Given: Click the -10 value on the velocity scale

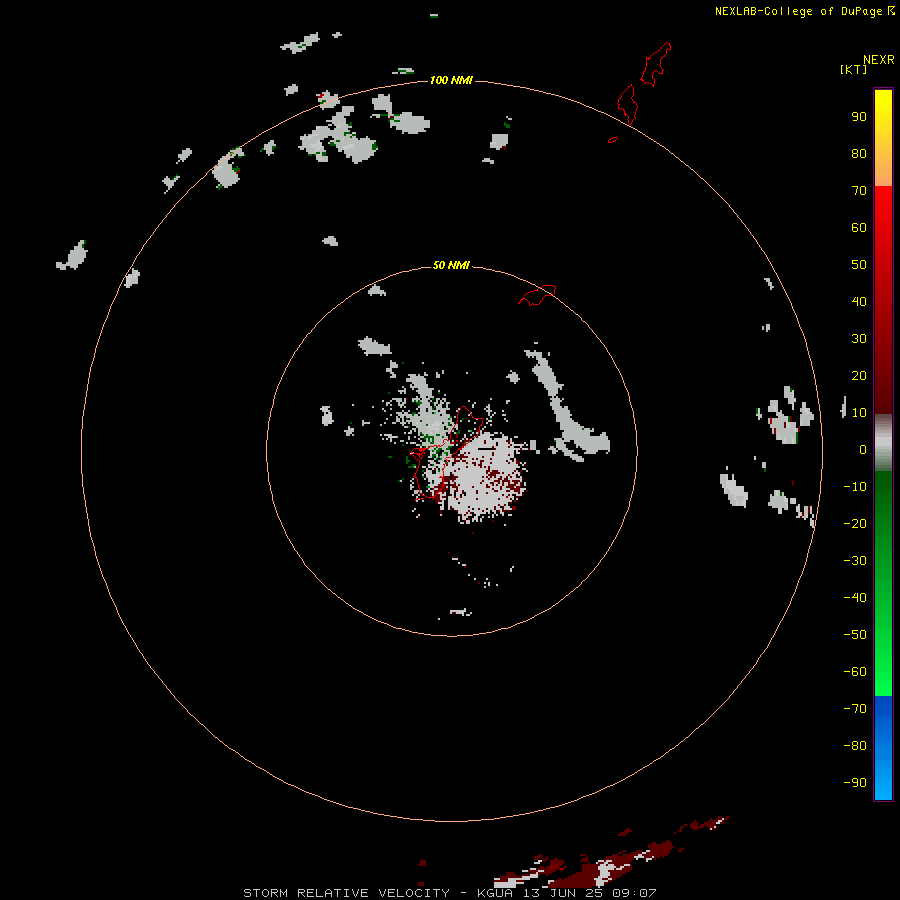Looking at the screenshot, I should pos(855,487).
